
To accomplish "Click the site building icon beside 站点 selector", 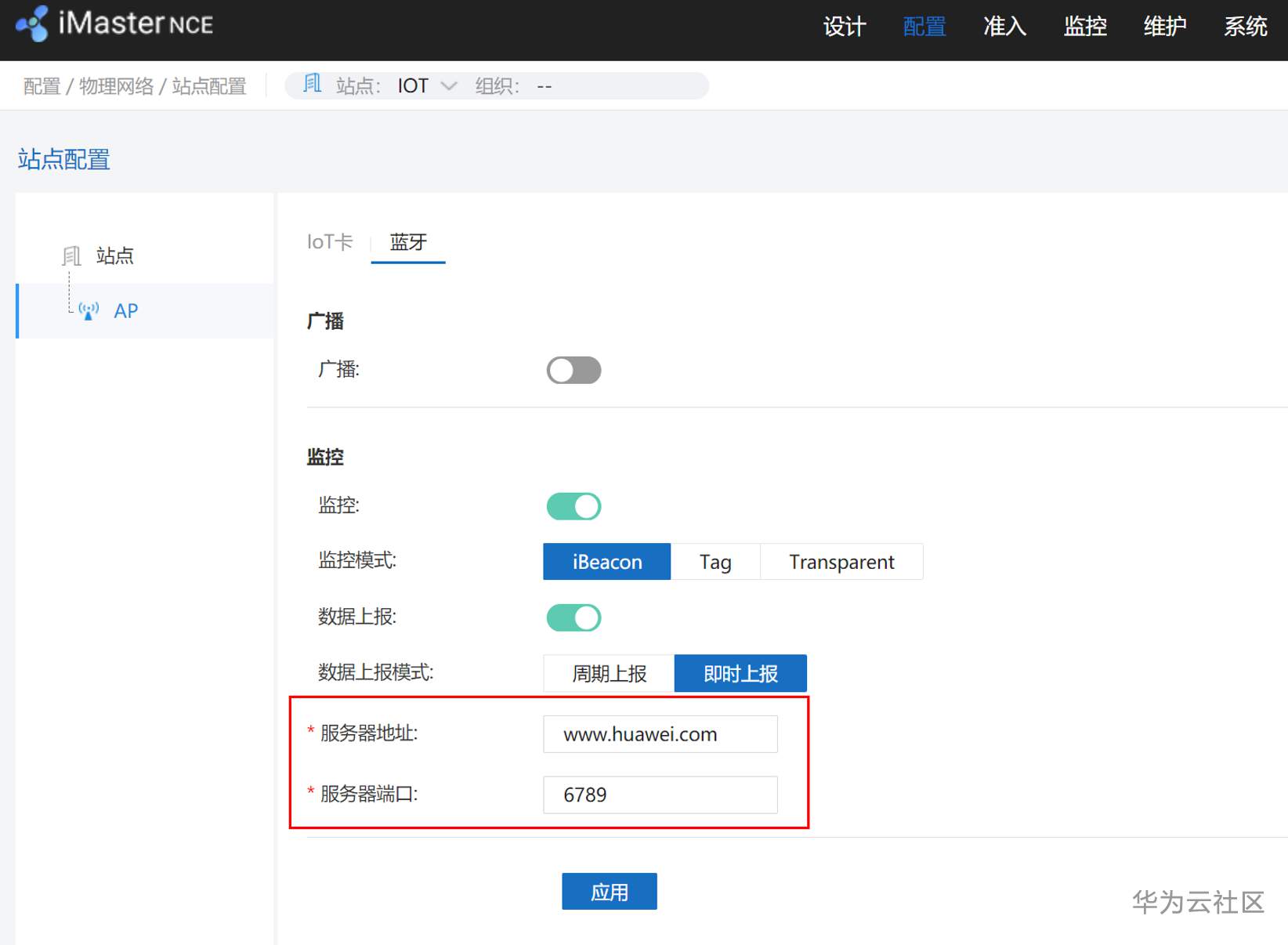I will tap(313, 84).
